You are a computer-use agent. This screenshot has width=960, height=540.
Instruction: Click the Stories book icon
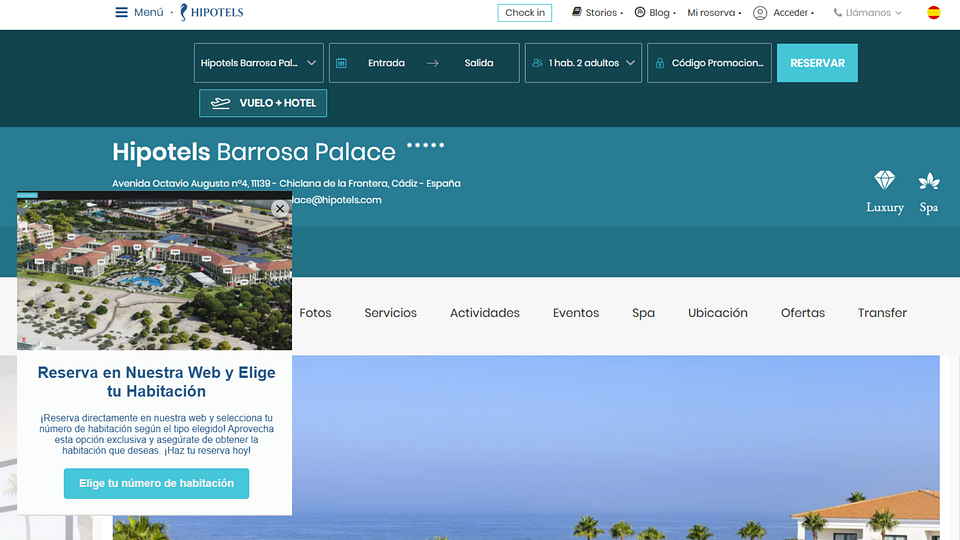576,12
